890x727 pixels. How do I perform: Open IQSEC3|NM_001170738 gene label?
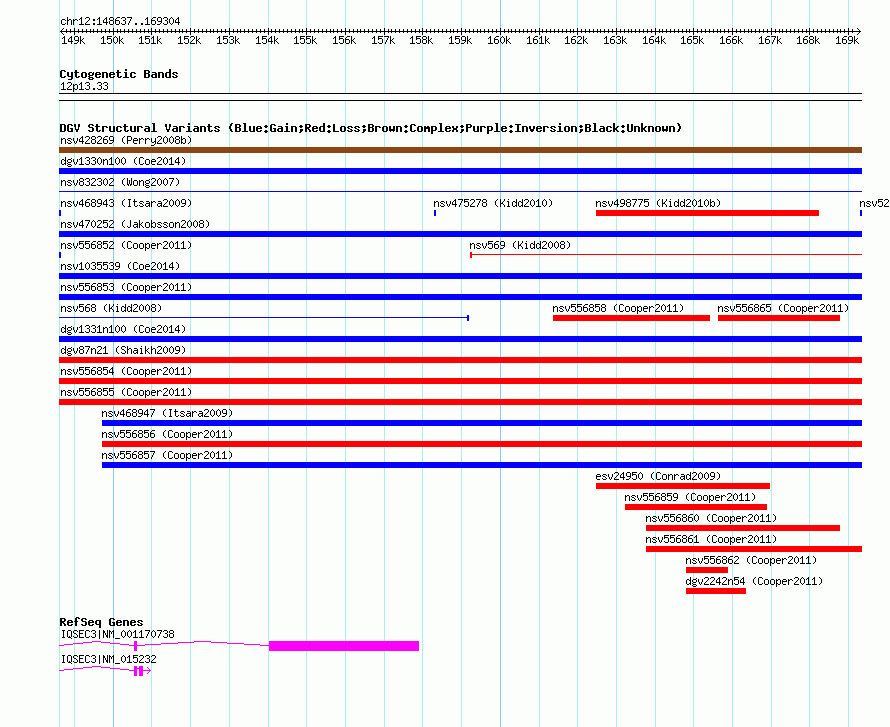pyautogui.click(x=117, y=634)
